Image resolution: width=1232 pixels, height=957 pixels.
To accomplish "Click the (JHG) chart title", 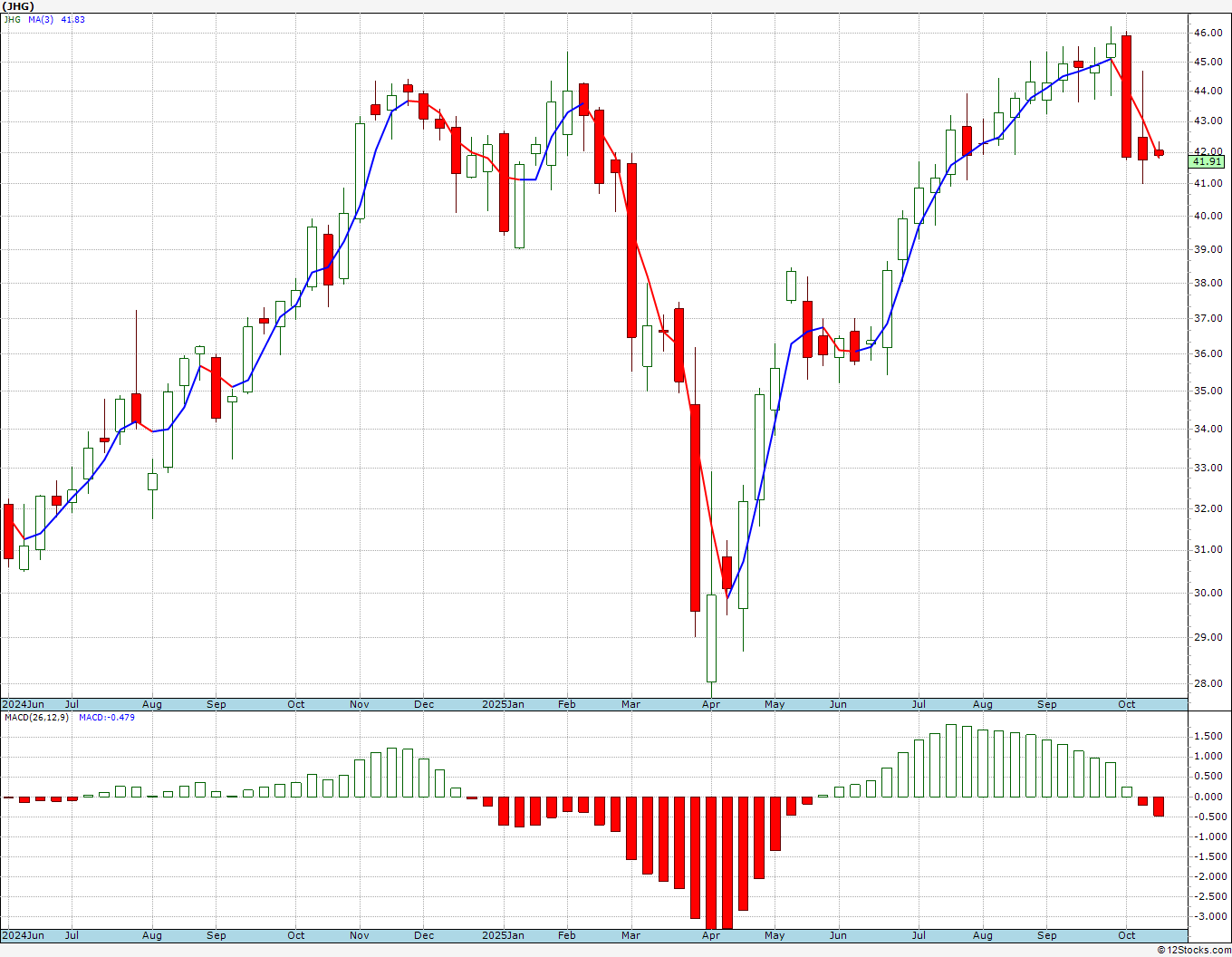I will pos(19,6).
